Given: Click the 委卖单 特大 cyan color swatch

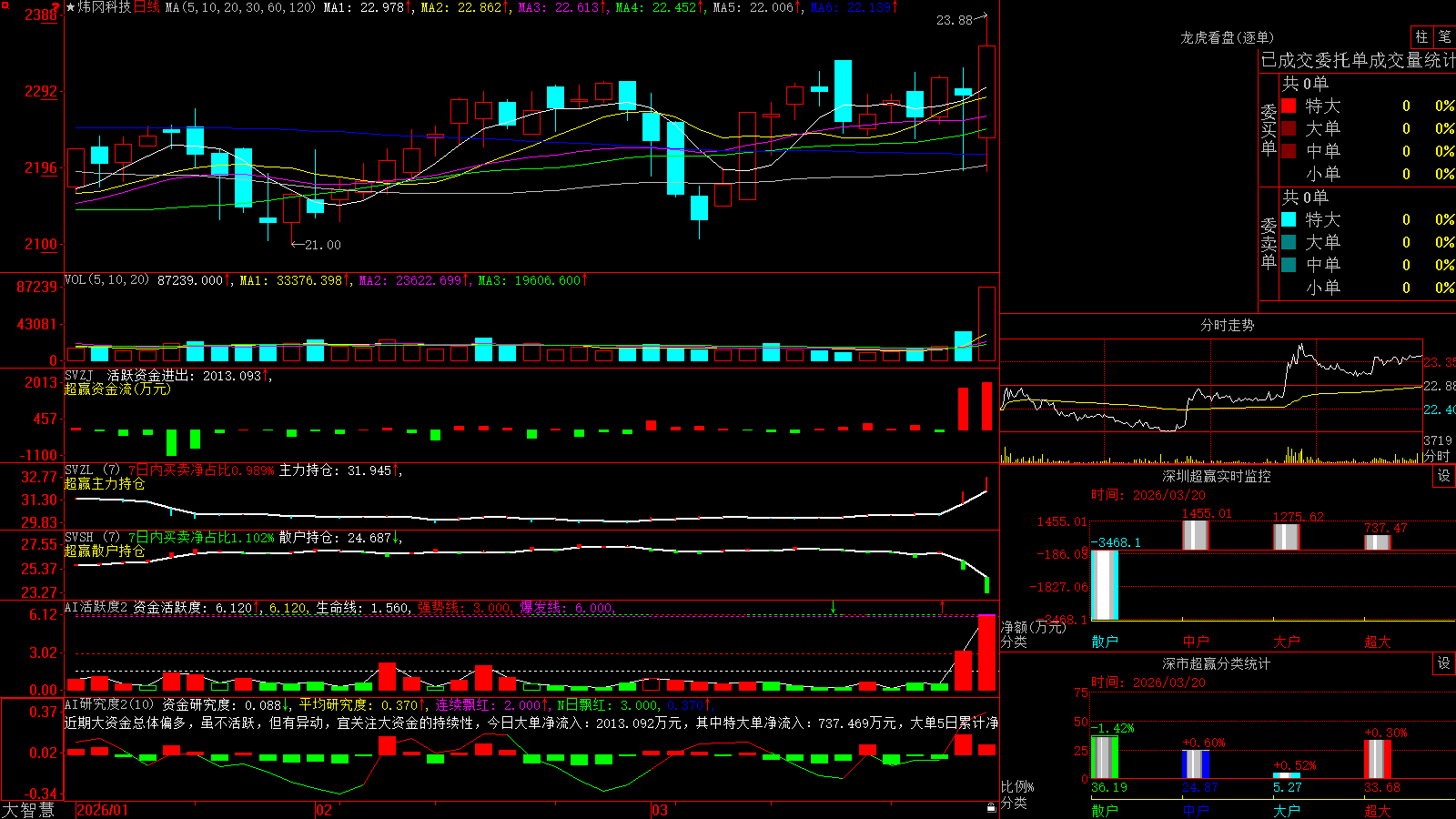Looking at the screenshot, I should (1289, 219).
